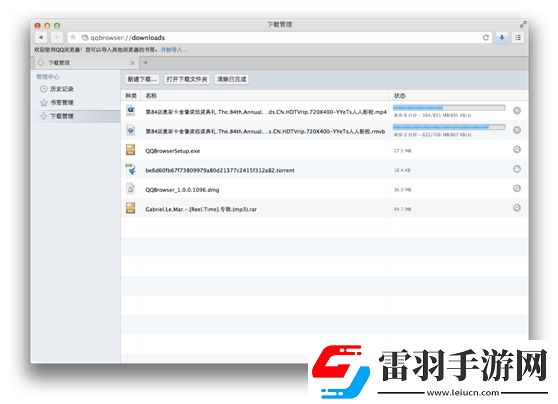Viewport: 558px width, 404px height.
Task: Click the round action button of the torrent row
Action: tap(517, 169)
